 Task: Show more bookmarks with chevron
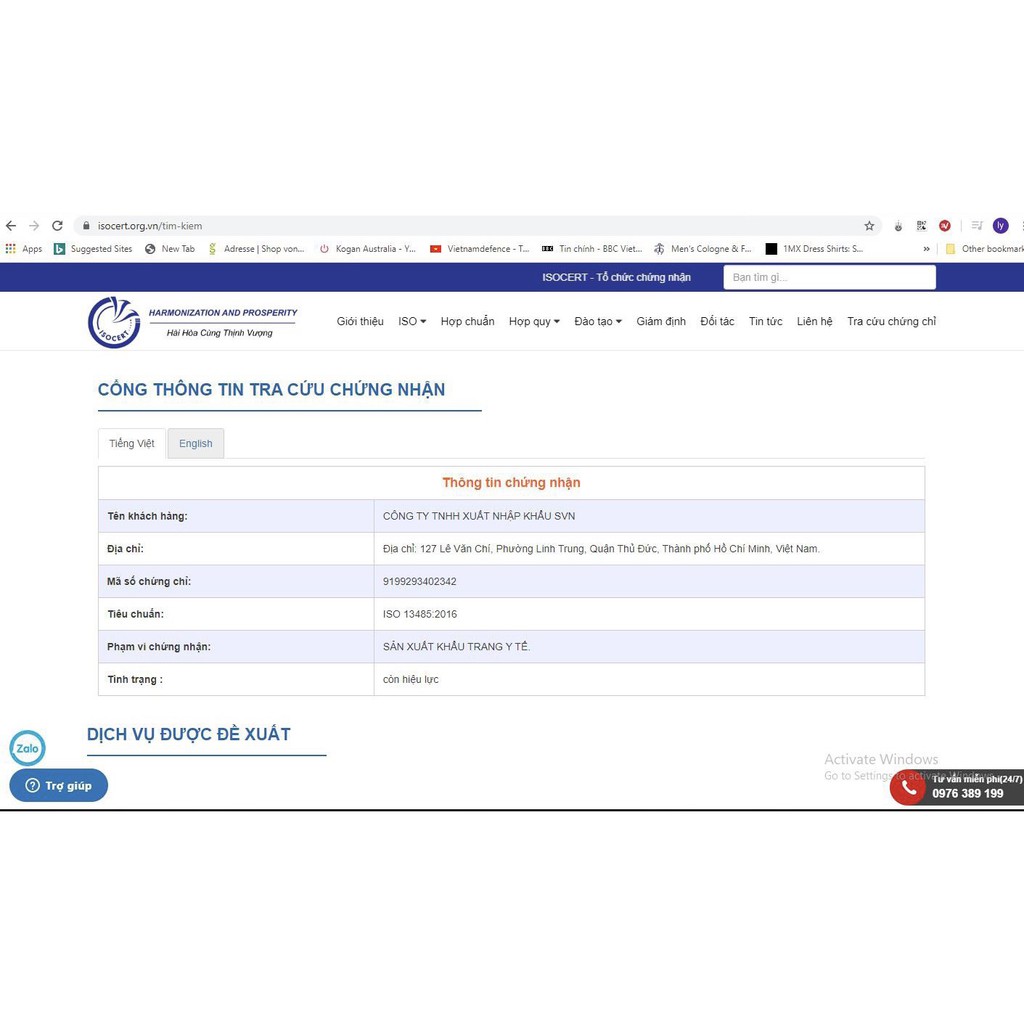926,249
